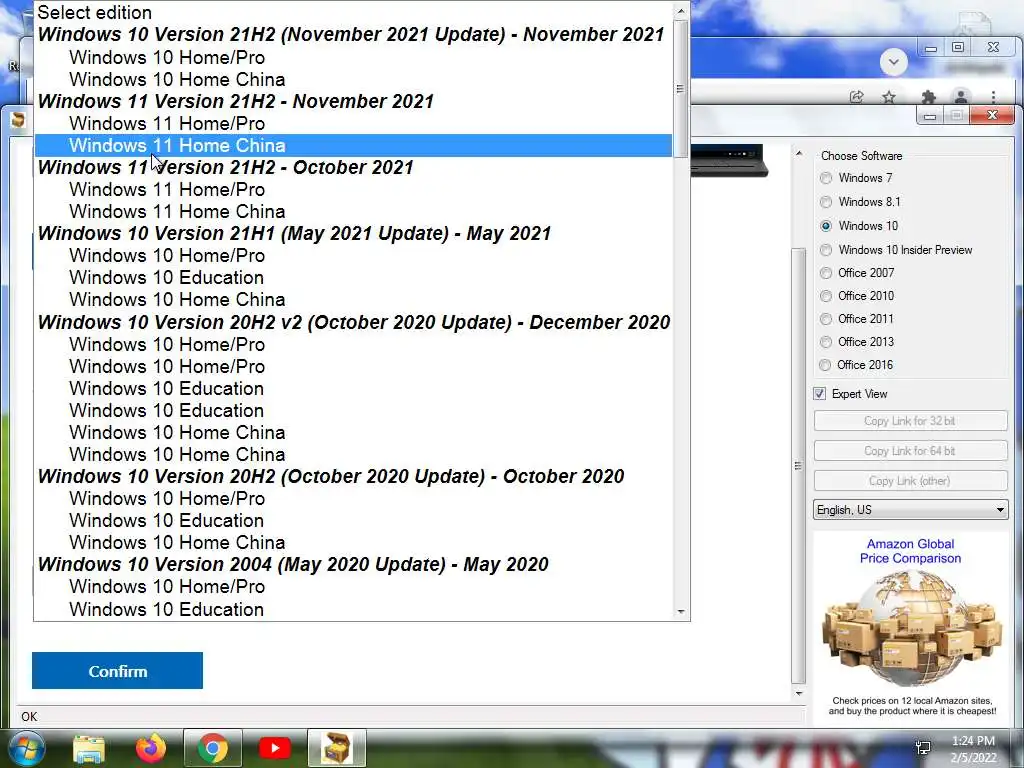Click the round chevron-down button in Chrome
The image size is (1024, 768).
tap(894, 63)
